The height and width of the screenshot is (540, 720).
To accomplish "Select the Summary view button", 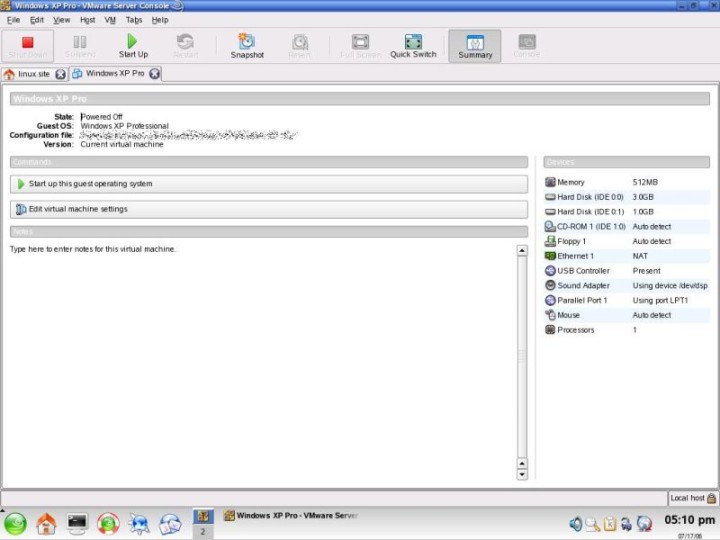I will [x=475, y=46].
